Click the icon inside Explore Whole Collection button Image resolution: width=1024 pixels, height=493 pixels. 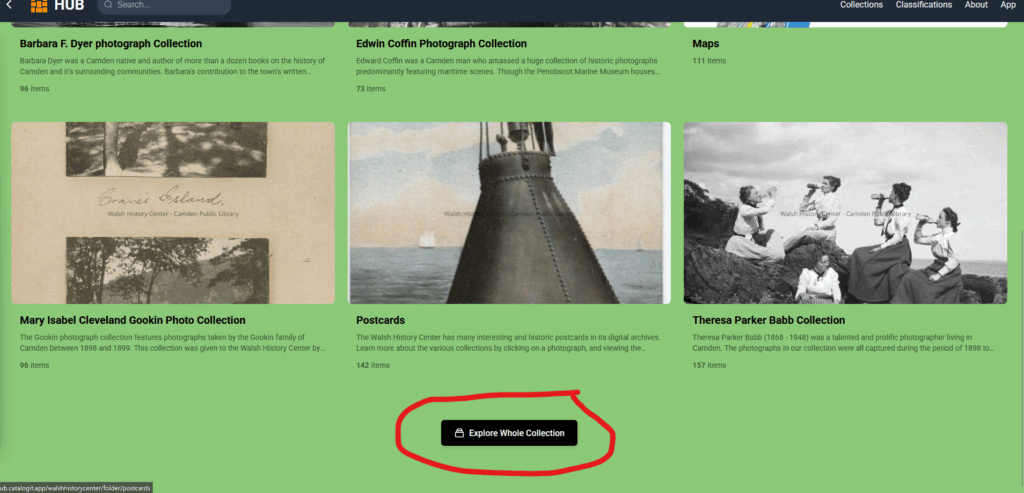pyautogui.click(x=459, y=433)
